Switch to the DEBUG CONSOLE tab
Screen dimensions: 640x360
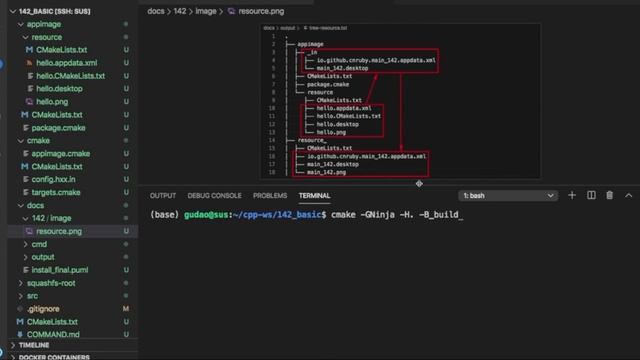(x=214, y=196)
